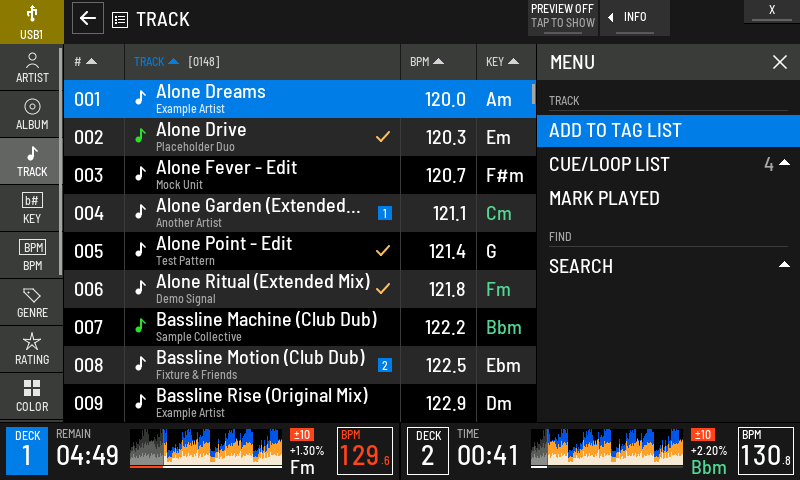Click played checkmark on Alone Point - Edit

pos(383,250)
